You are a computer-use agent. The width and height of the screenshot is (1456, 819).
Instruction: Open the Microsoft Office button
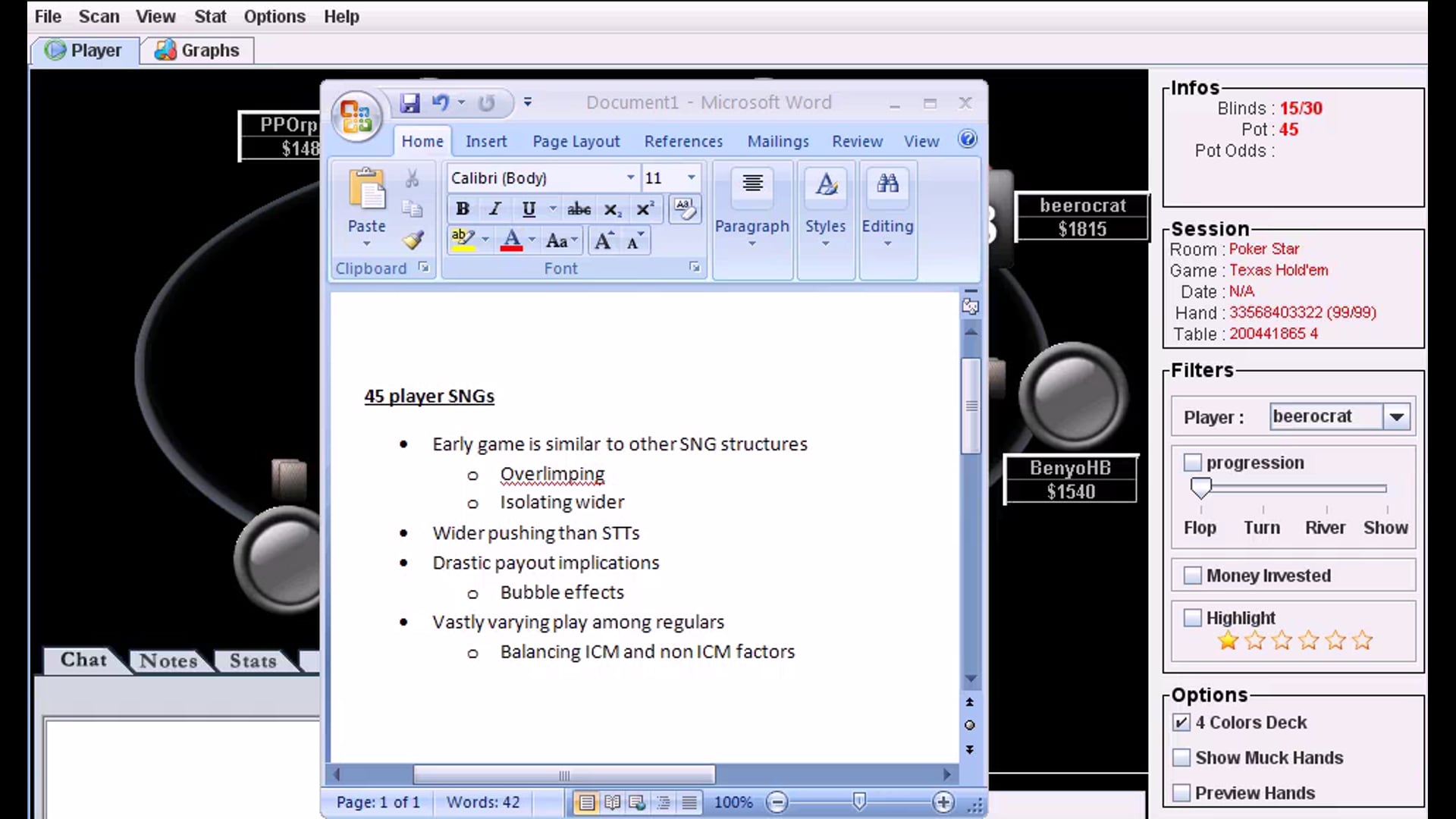[x=356, y=117]
